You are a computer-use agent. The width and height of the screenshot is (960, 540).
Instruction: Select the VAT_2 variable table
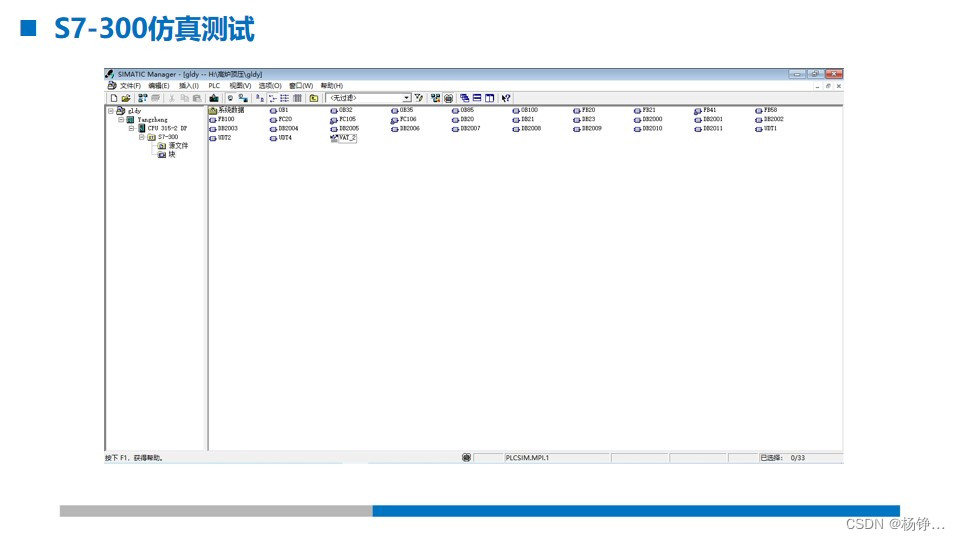[x=343, y=138]
